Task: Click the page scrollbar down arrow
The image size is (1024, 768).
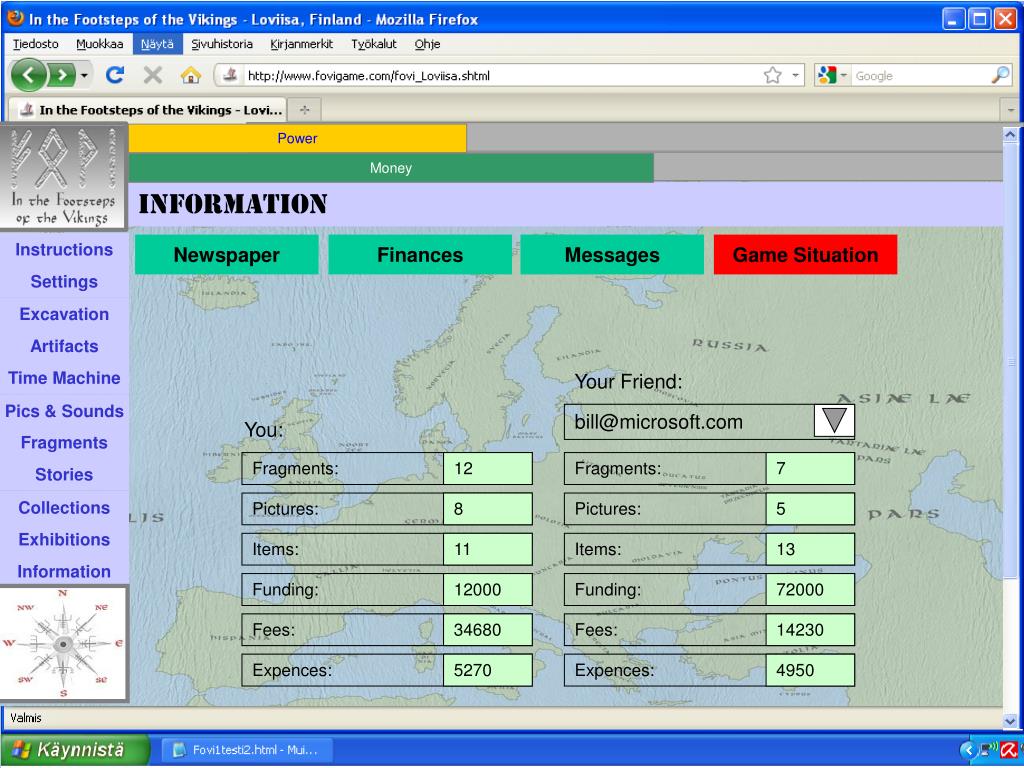Action: click(x=1010, y=720)
